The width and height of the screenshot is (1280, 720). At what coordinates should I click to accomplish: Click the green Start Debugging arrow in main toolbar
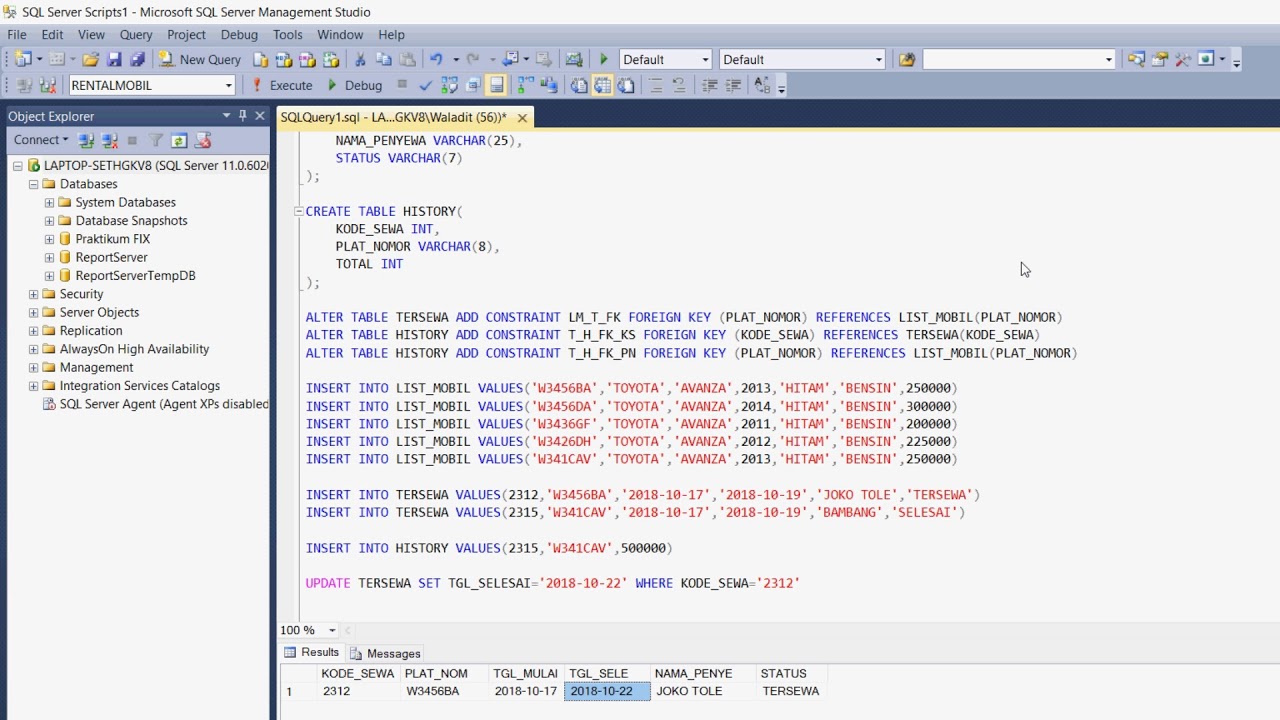pos(603,60)
